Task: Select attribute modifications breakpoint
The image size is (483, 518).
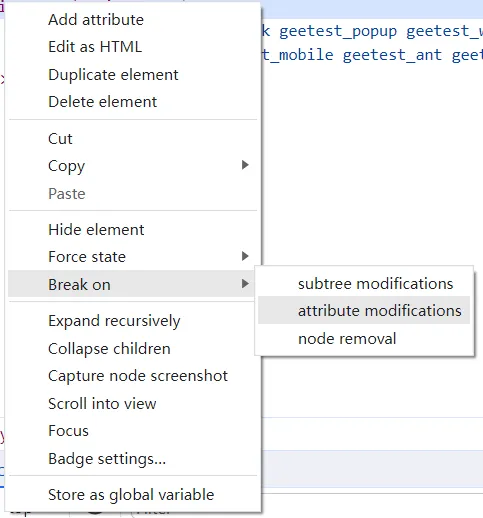Action: [364, 310]
